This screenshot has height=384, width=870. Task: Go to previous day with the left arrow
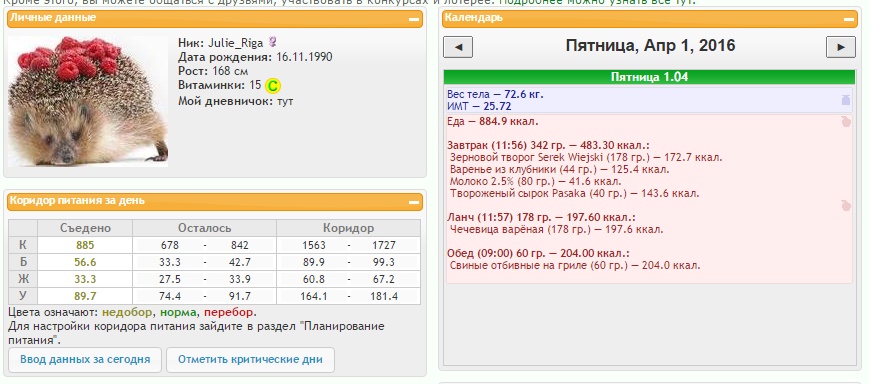coord(458,47)
